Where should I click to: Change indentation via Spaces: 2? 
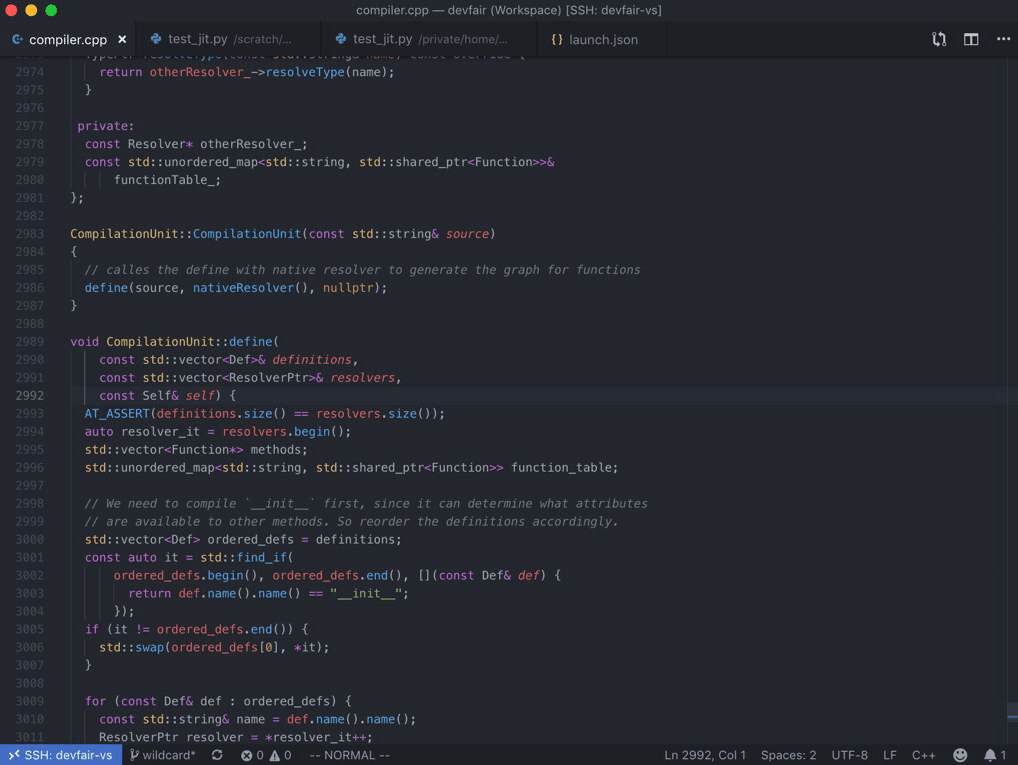(788, 755)
